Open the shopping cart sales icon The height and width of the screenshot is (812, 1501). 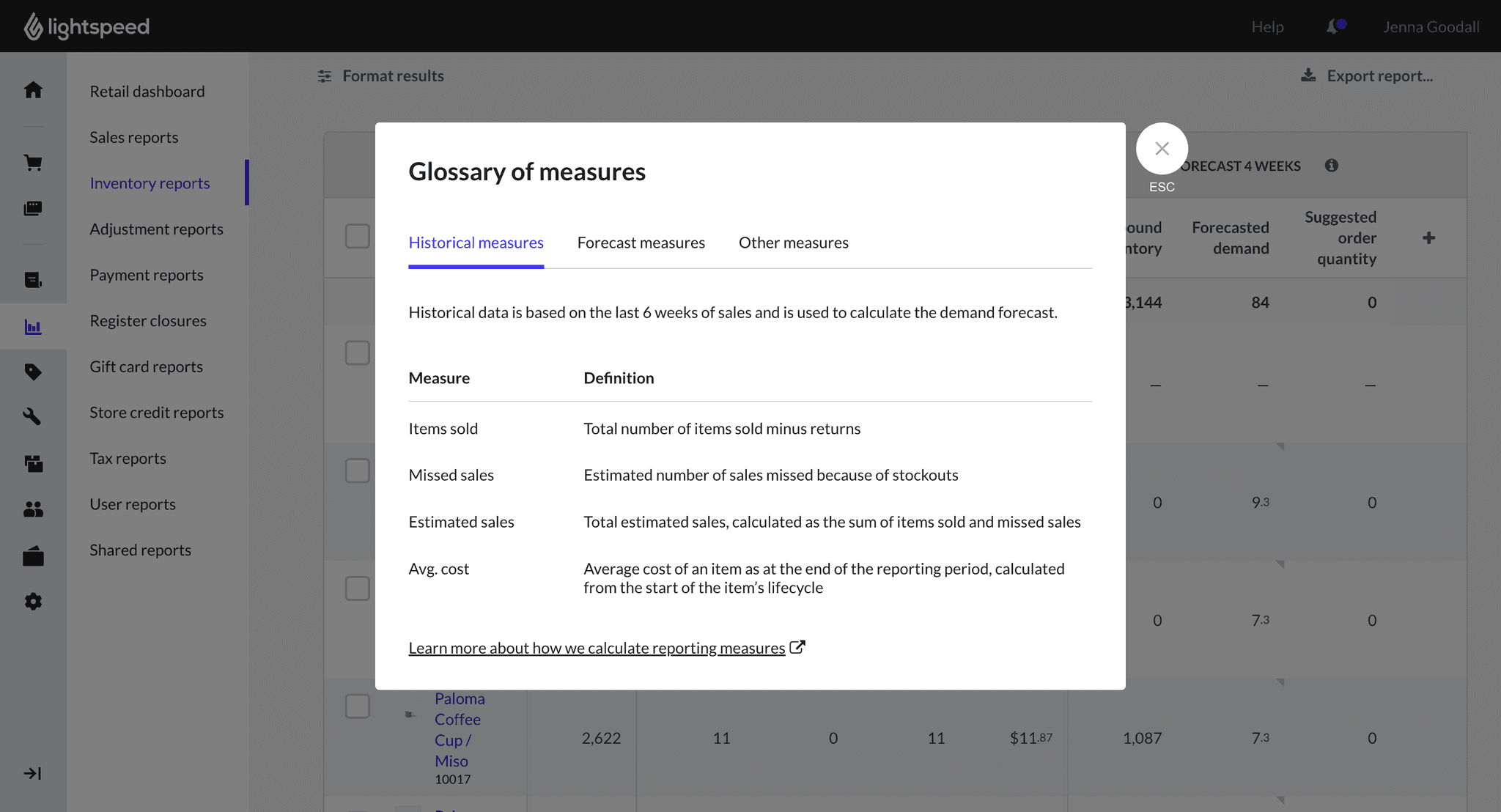pyautogui.click(x=33, y=163)
